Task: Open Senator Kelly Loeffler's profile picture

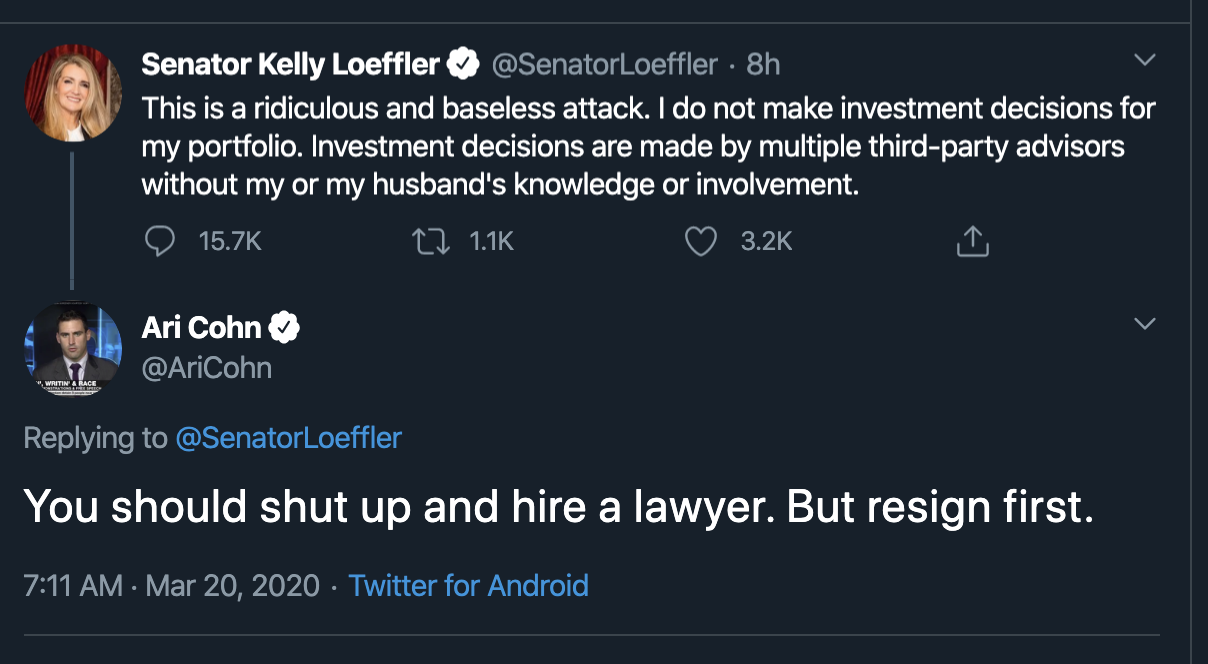Action: [73, 92]
